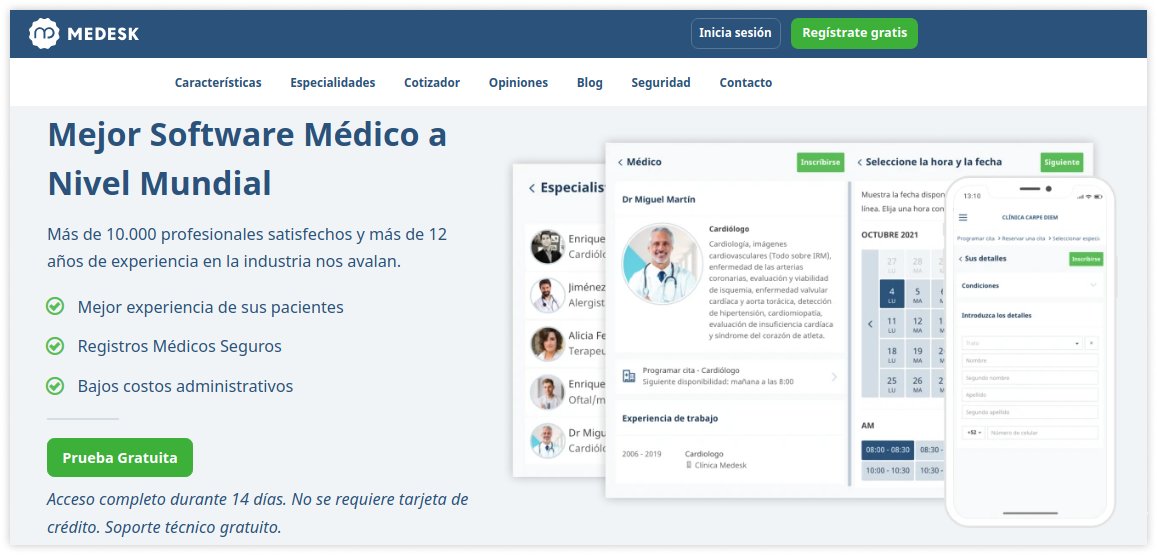Click the MEDESK brand name

click(103, 34)
